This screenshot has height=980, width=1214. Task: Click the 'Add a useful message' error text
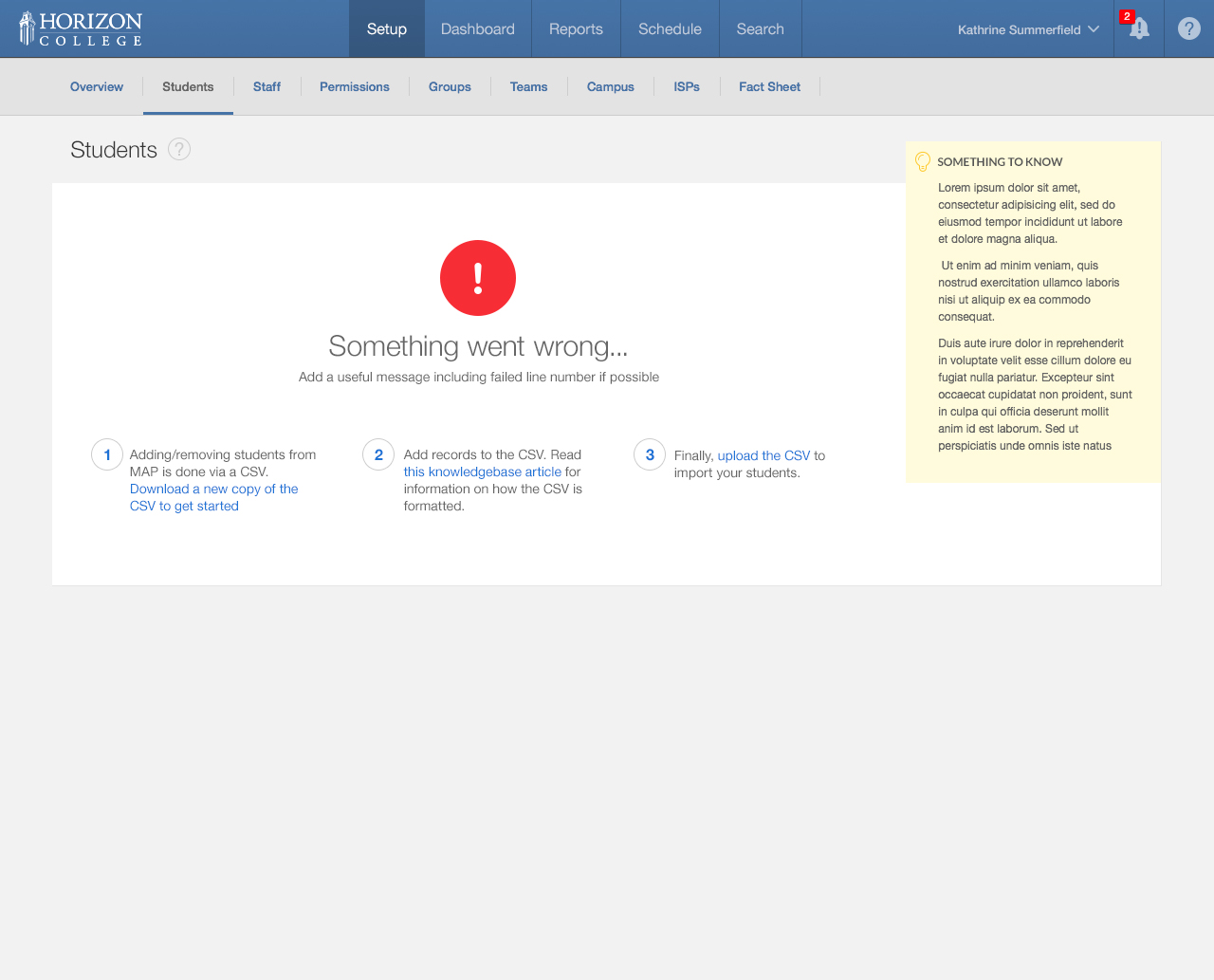[479, 377]
